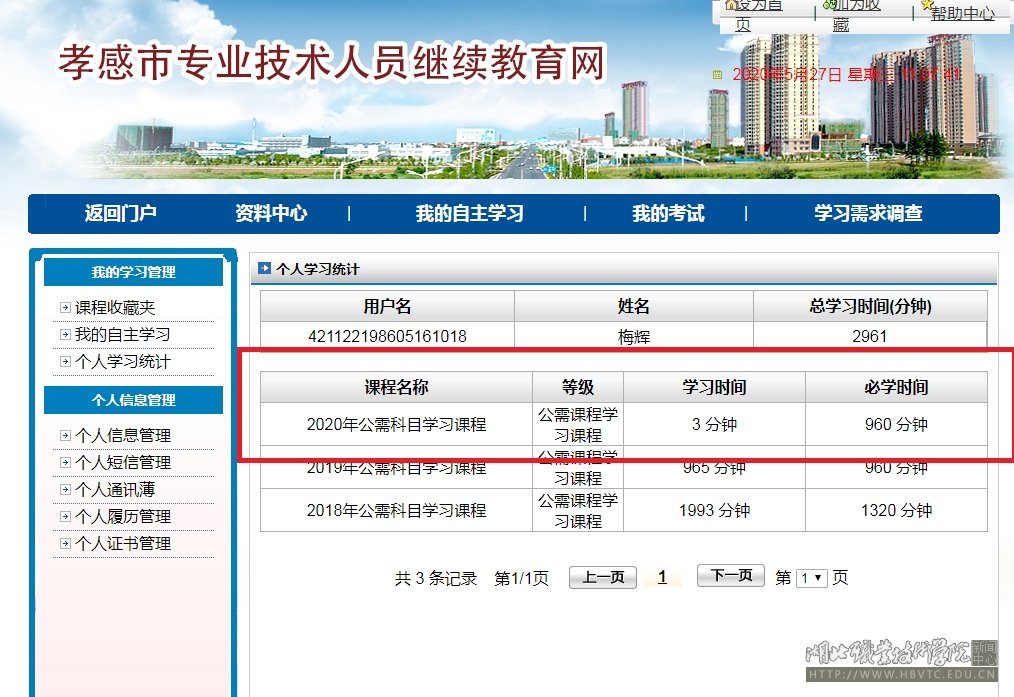Click the arrow bullet icon next to 个人通讯薄
This screenshot has width=1014, height=697.
(x=65, y=490)
